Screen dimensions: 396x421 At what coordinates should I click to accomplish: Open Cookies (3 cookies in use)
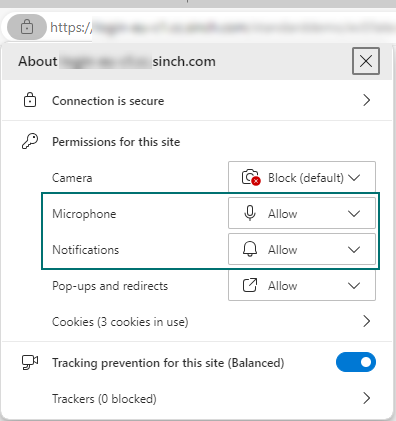coord(120,322)
